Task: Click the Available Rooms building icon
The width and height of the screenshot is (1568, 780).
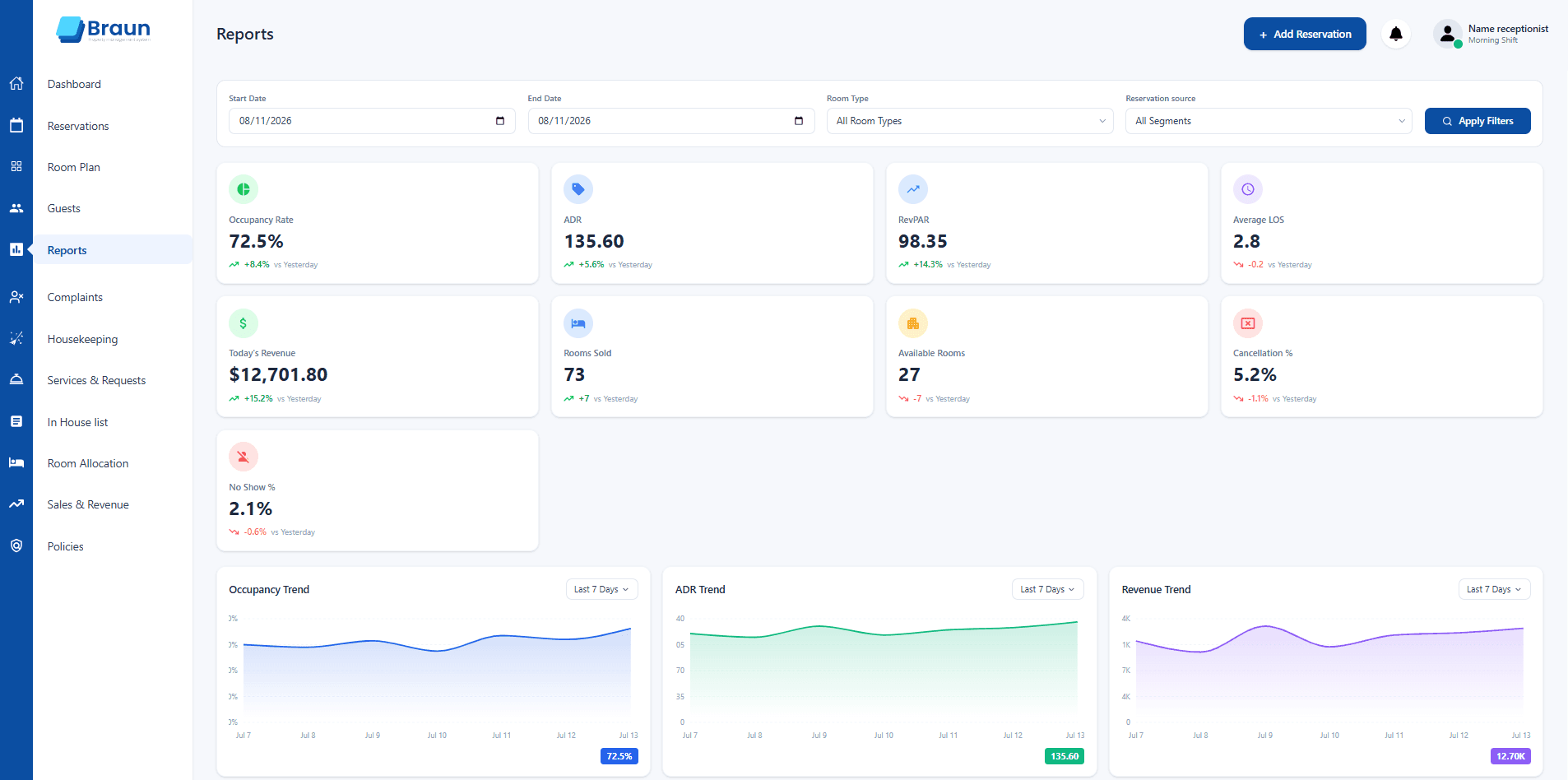Action: 913,323
